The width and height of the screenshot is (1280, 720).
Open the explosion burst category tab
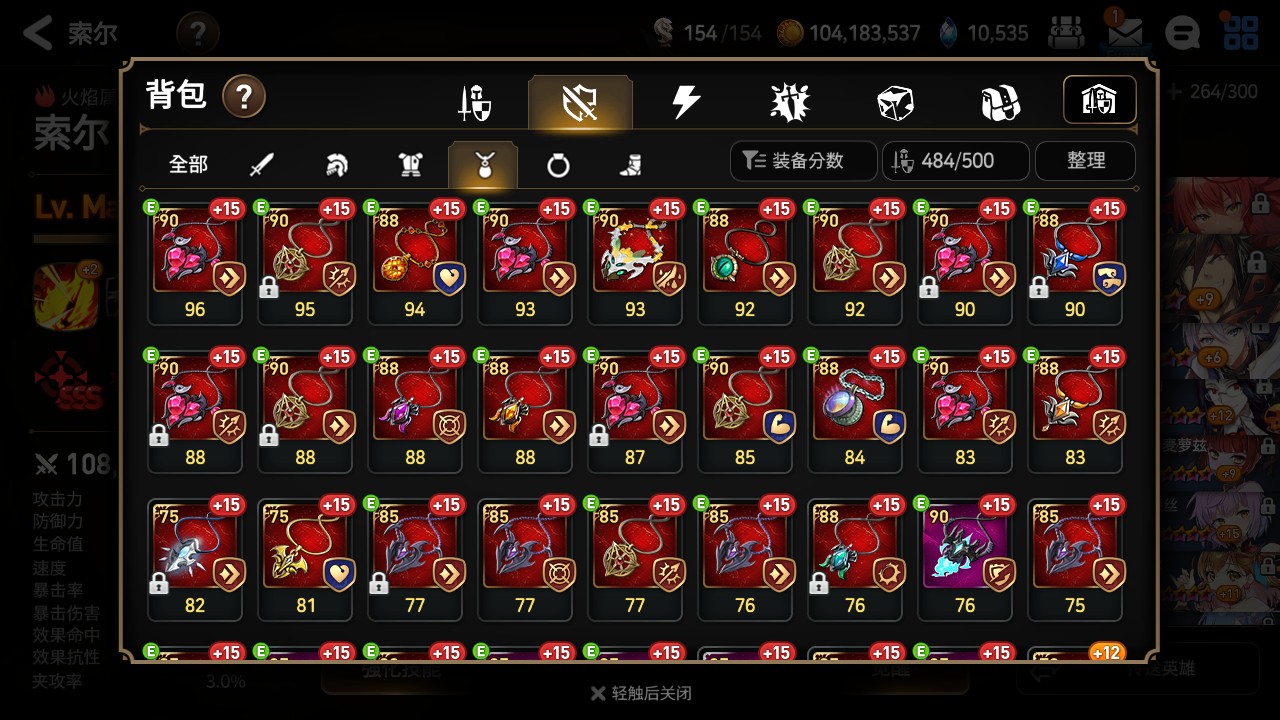(790, 102)
